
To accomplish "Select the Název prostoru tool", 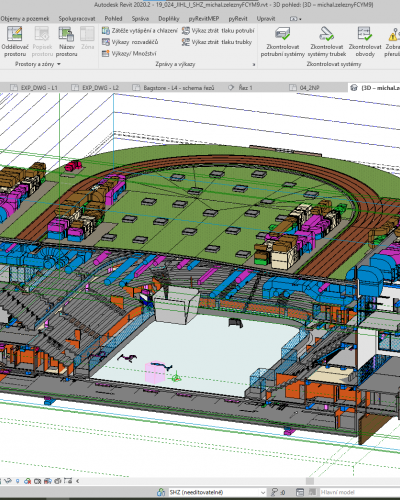I will 66,41.
